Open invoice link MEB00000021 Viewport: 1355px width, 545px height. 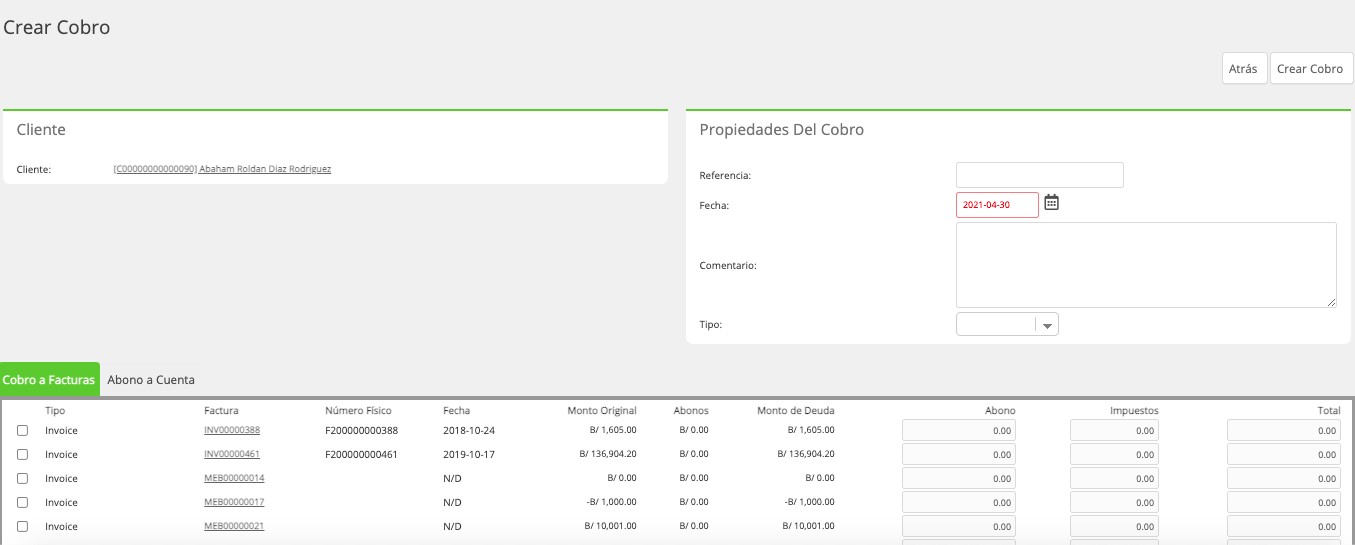pyautogui.click(x=234, y=526)
